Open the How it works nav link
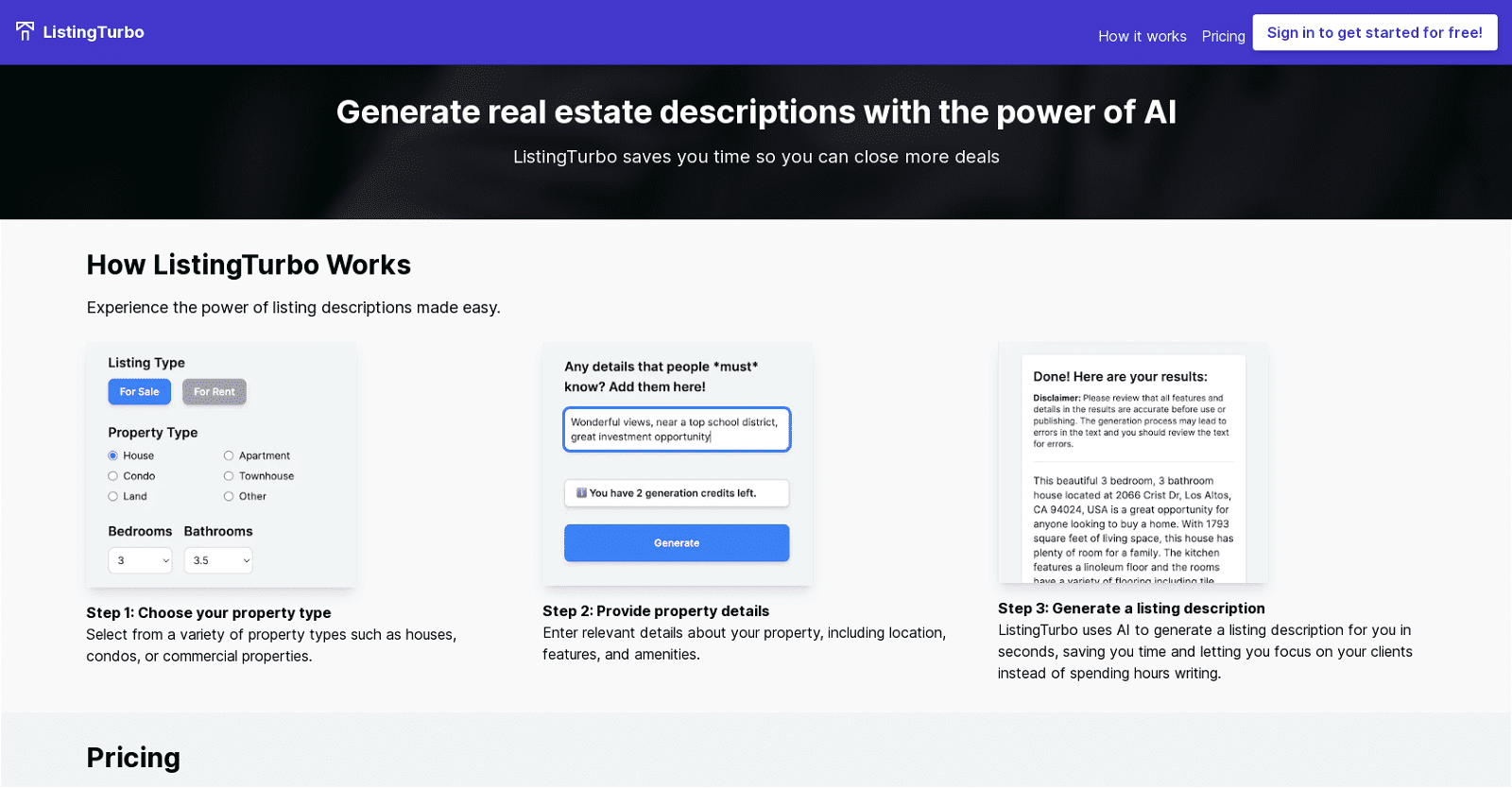 click(x=1142, y=36)
